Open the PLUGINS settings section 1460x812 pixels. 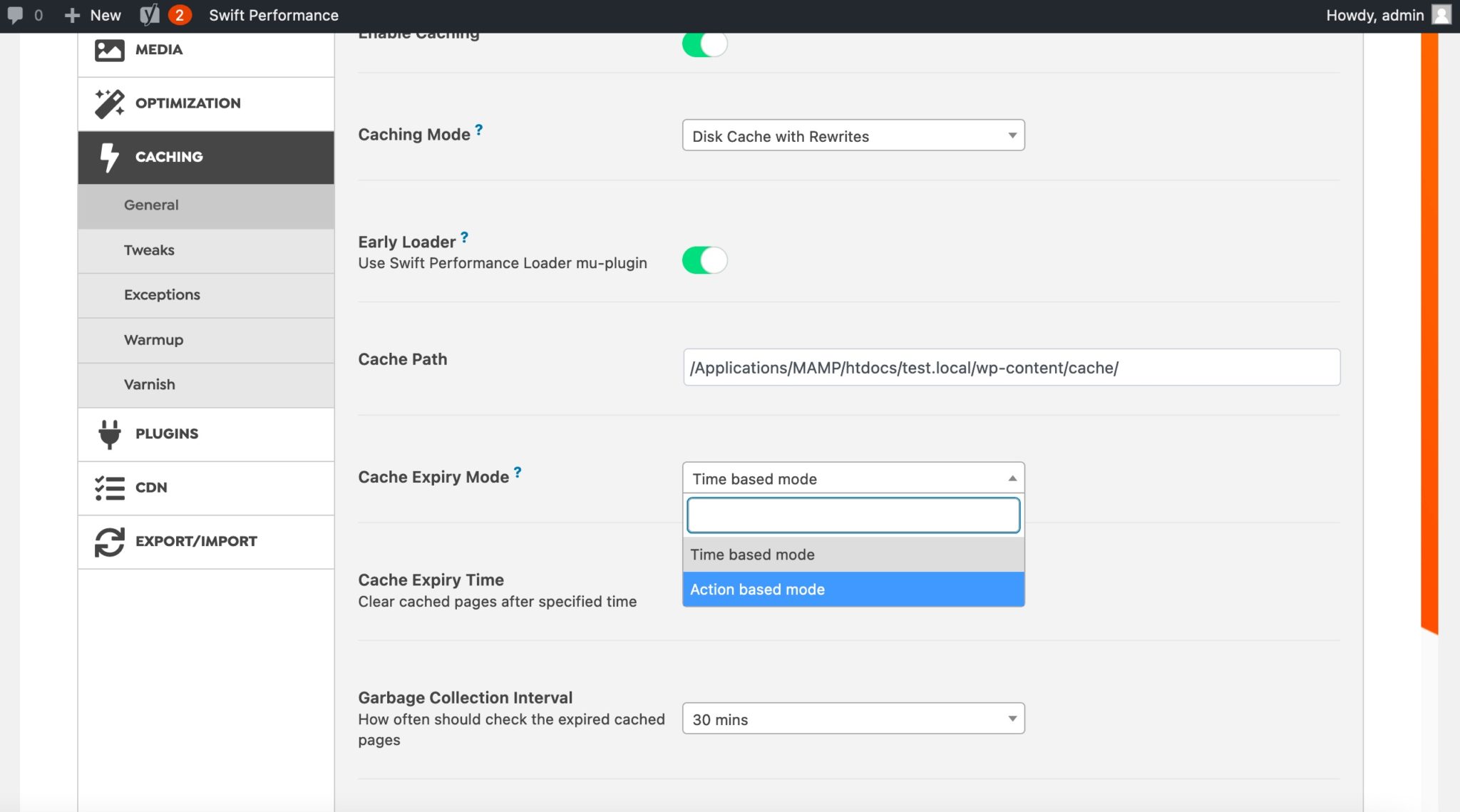tap(206, 435)
